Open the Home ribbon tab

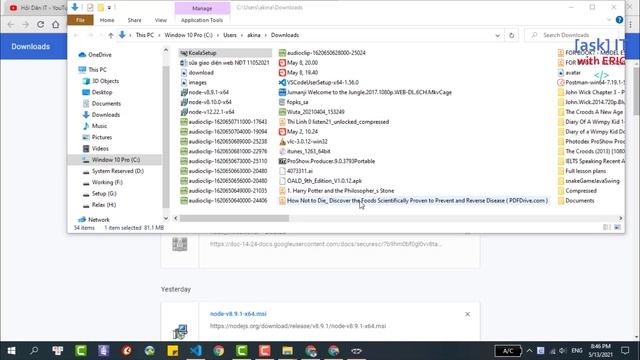107,20
